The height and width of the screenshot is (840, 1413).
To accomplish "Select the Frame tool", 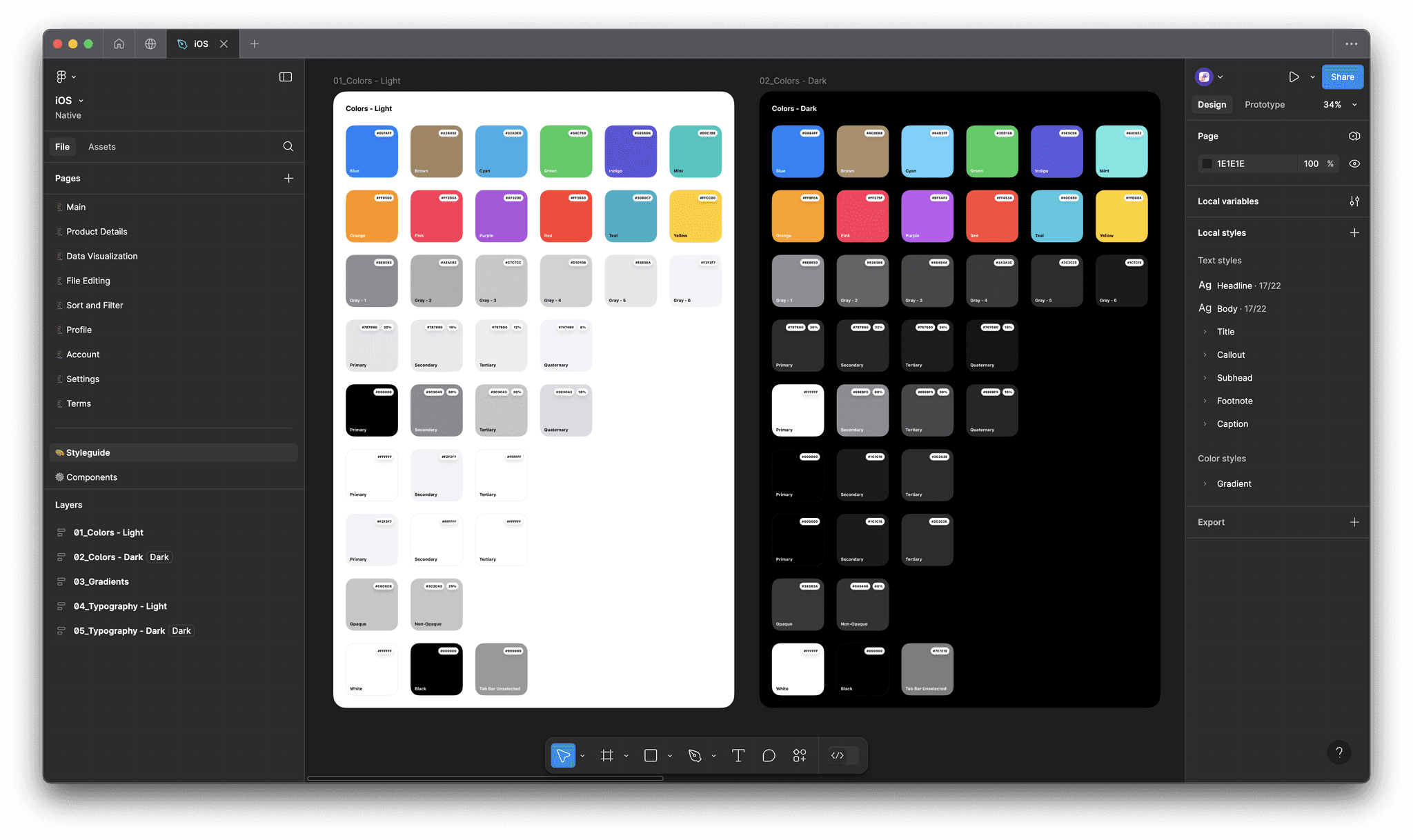I will tap(606, 755).
